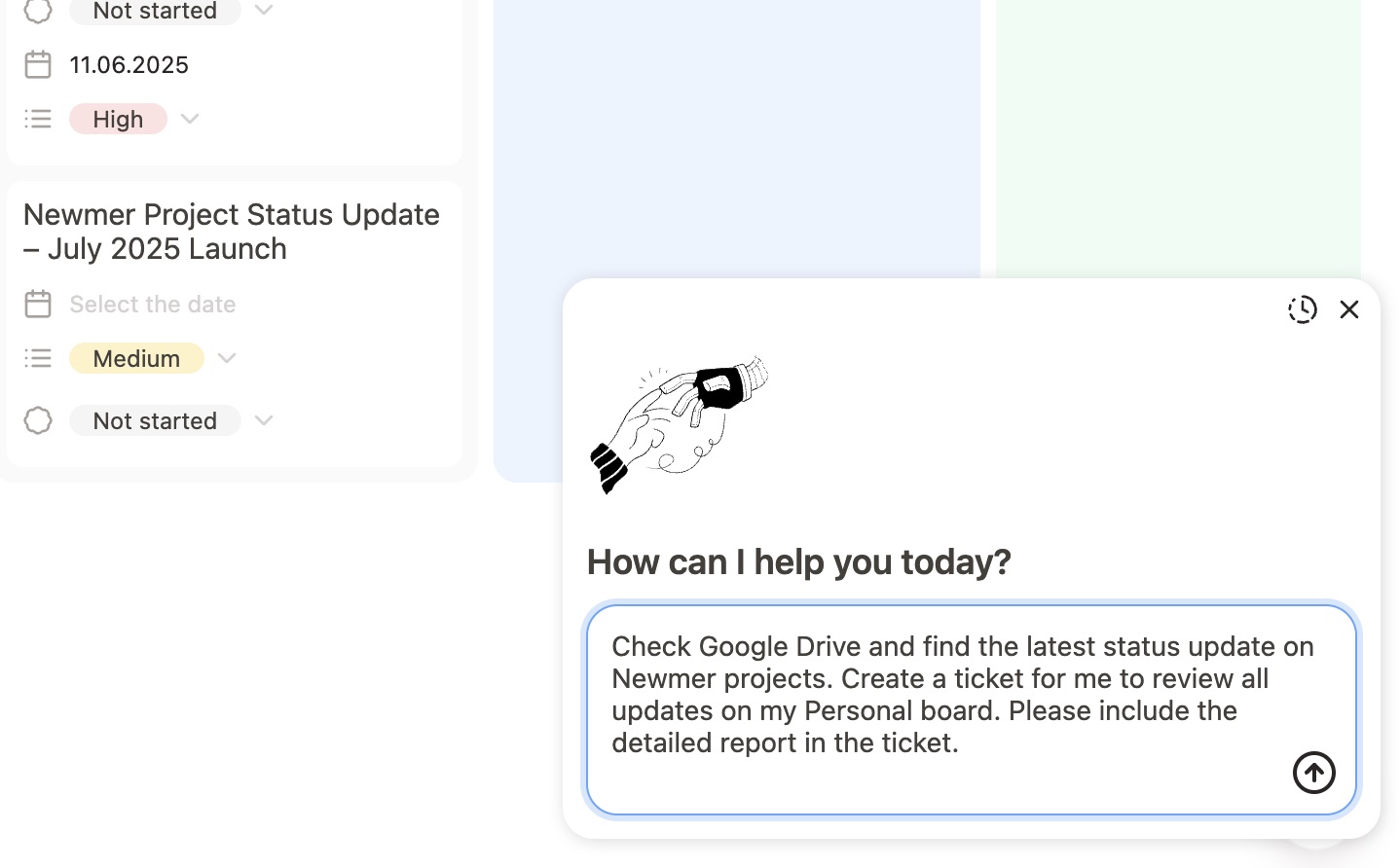Screen dimensions: 1400x868
Task: Click the Select the date field
Action: 153,304
